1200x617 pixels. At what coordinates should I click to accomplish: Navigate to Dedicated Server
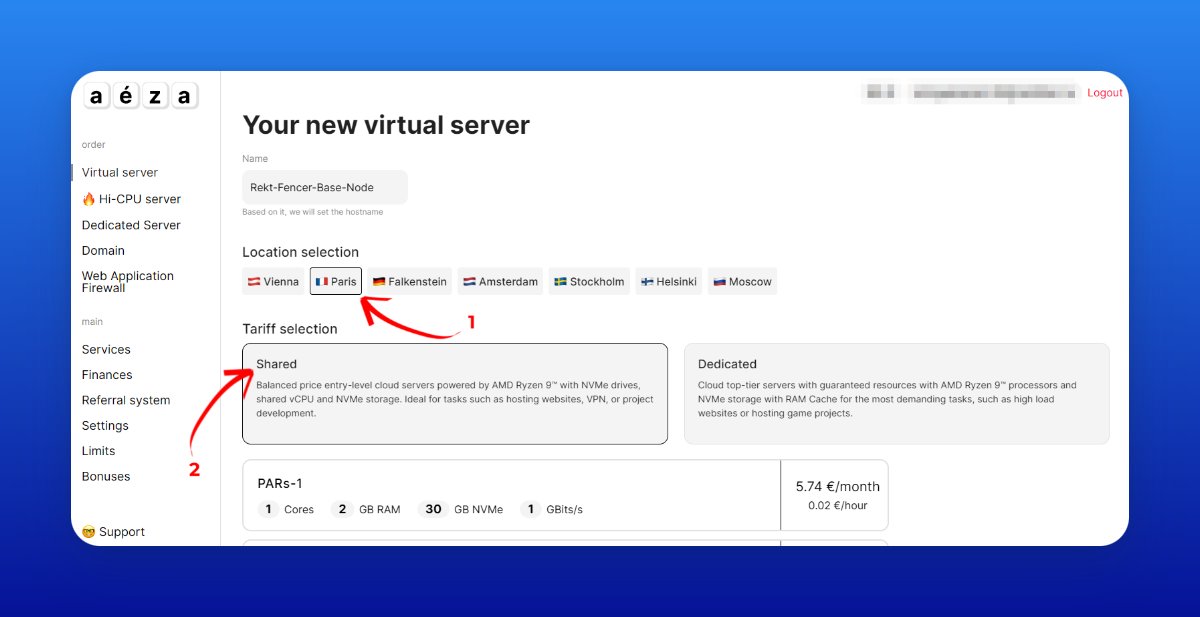[x=130, y=224]
